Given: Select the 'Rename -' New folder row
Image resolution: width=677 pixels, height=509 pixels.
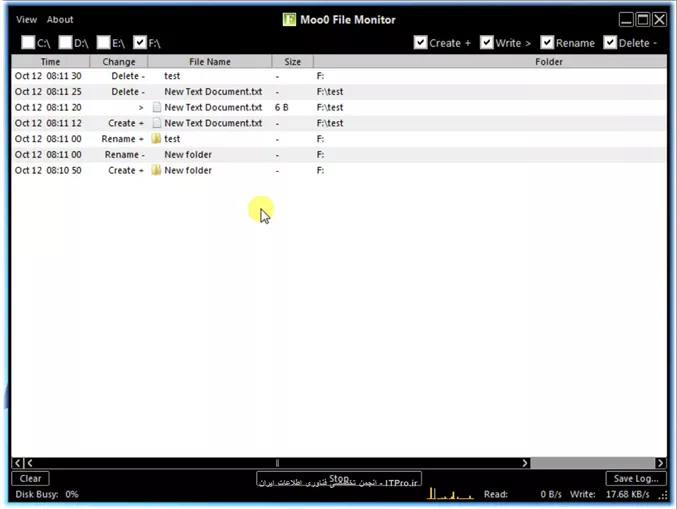Looking at the screenshot, I should [339, 155].
